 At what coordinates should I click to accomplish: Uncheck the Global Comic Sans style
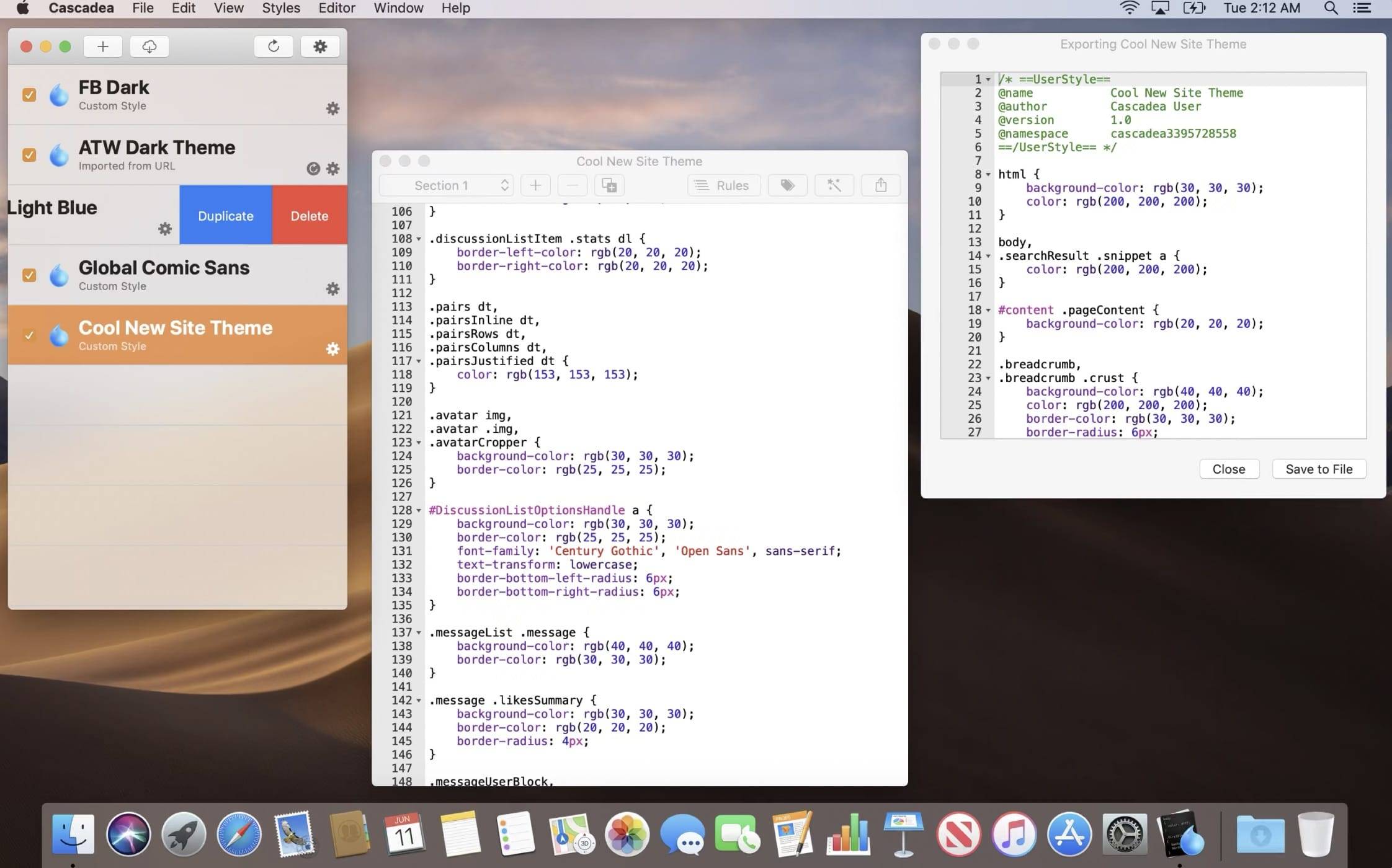29,275
